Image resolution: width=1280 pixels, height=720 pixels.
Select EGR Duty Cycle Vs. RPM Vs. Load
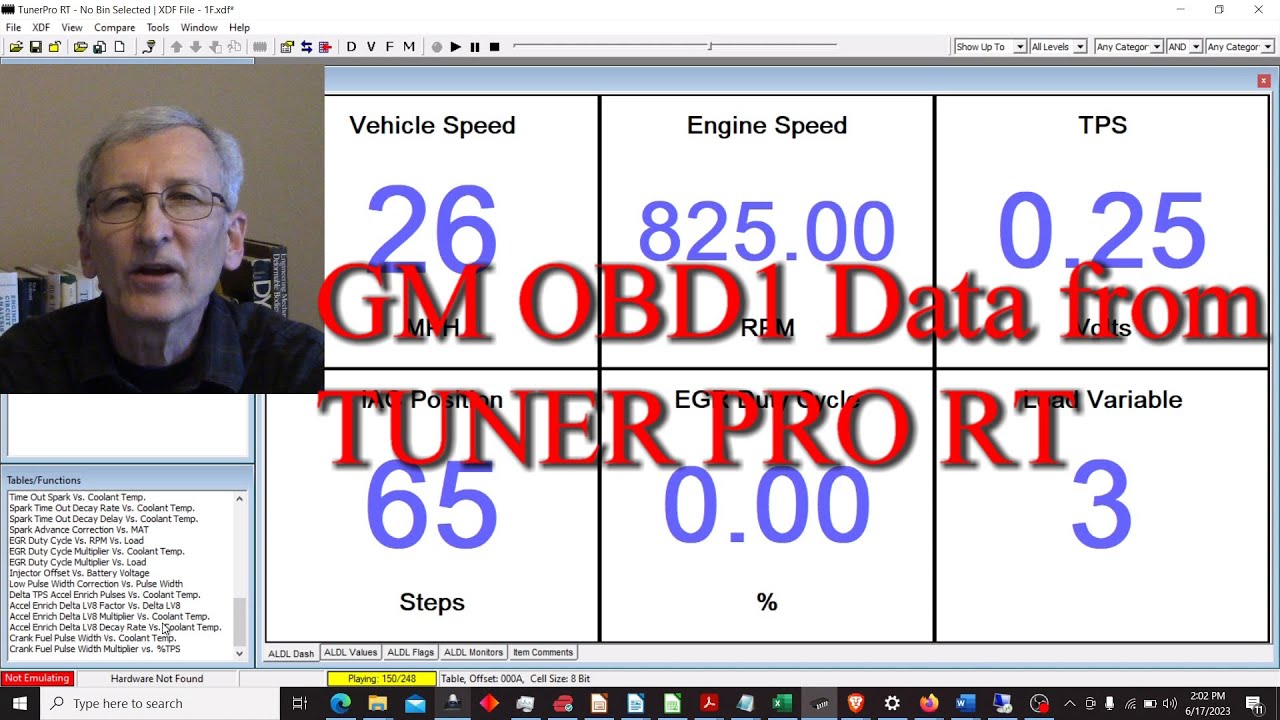click(76, 541)
